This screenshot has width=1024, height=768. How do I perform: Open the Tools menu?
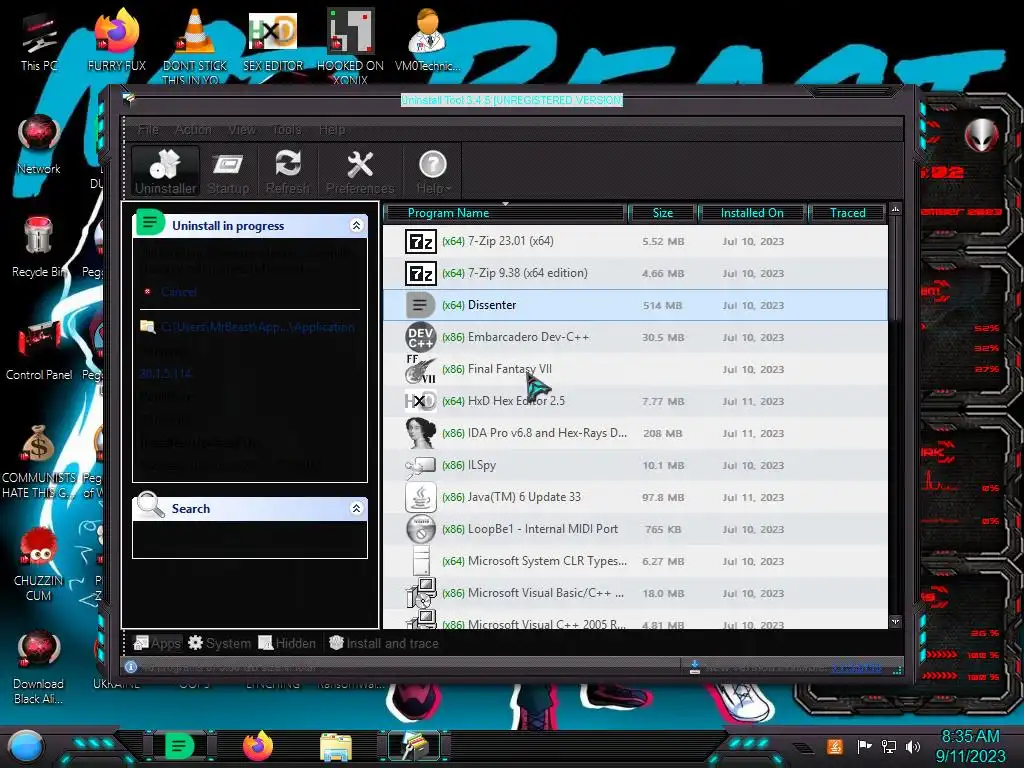(287, 129)
